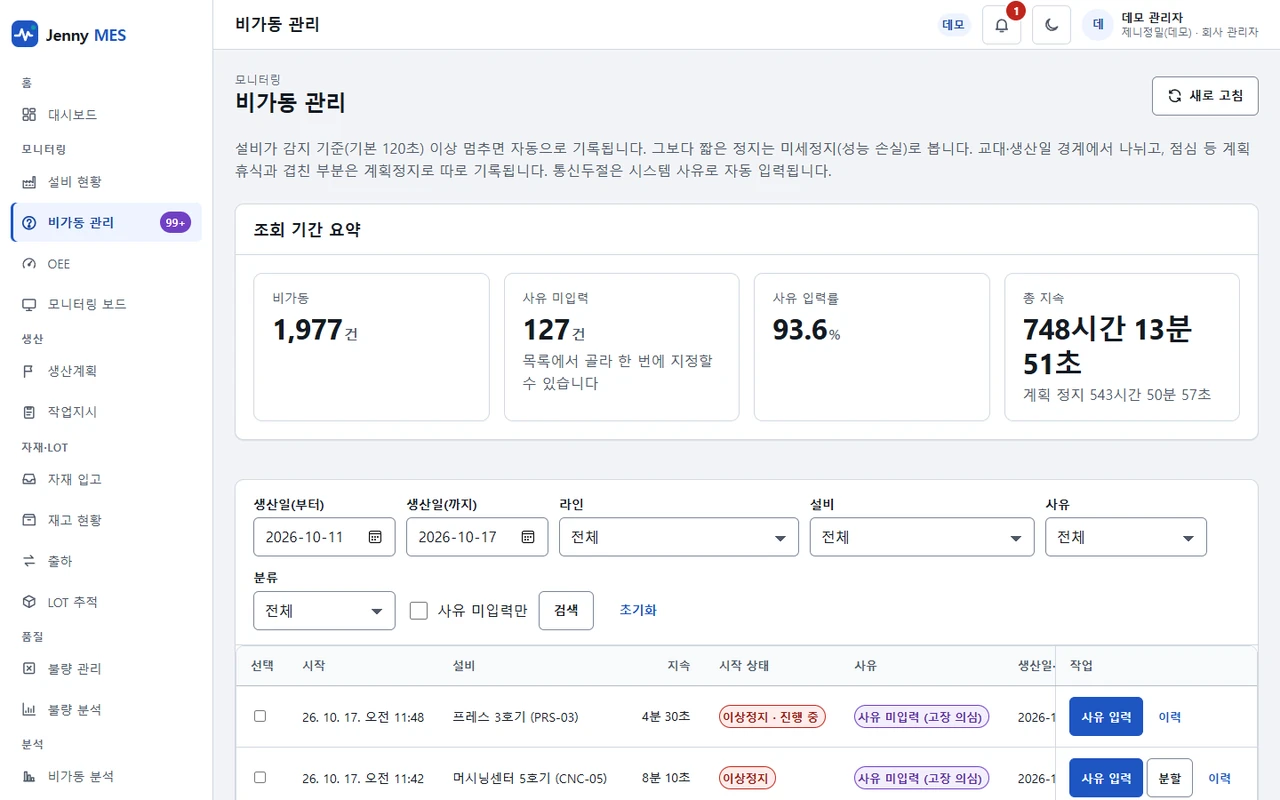Open the 모니터링 보드 menu item

pyautogui.click(x=106, y=304)
